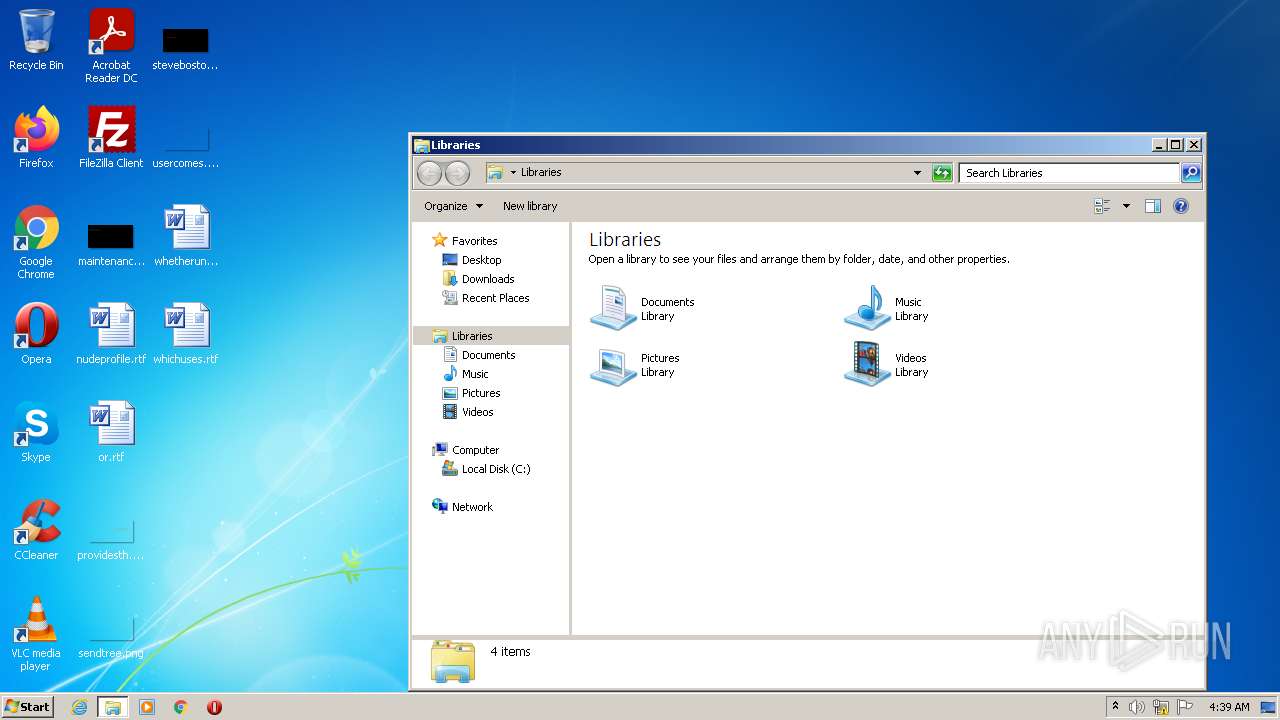This screenshot has height=720, width=1280.
Task: Select the Pictures Library icon
Action: (634, 364)
